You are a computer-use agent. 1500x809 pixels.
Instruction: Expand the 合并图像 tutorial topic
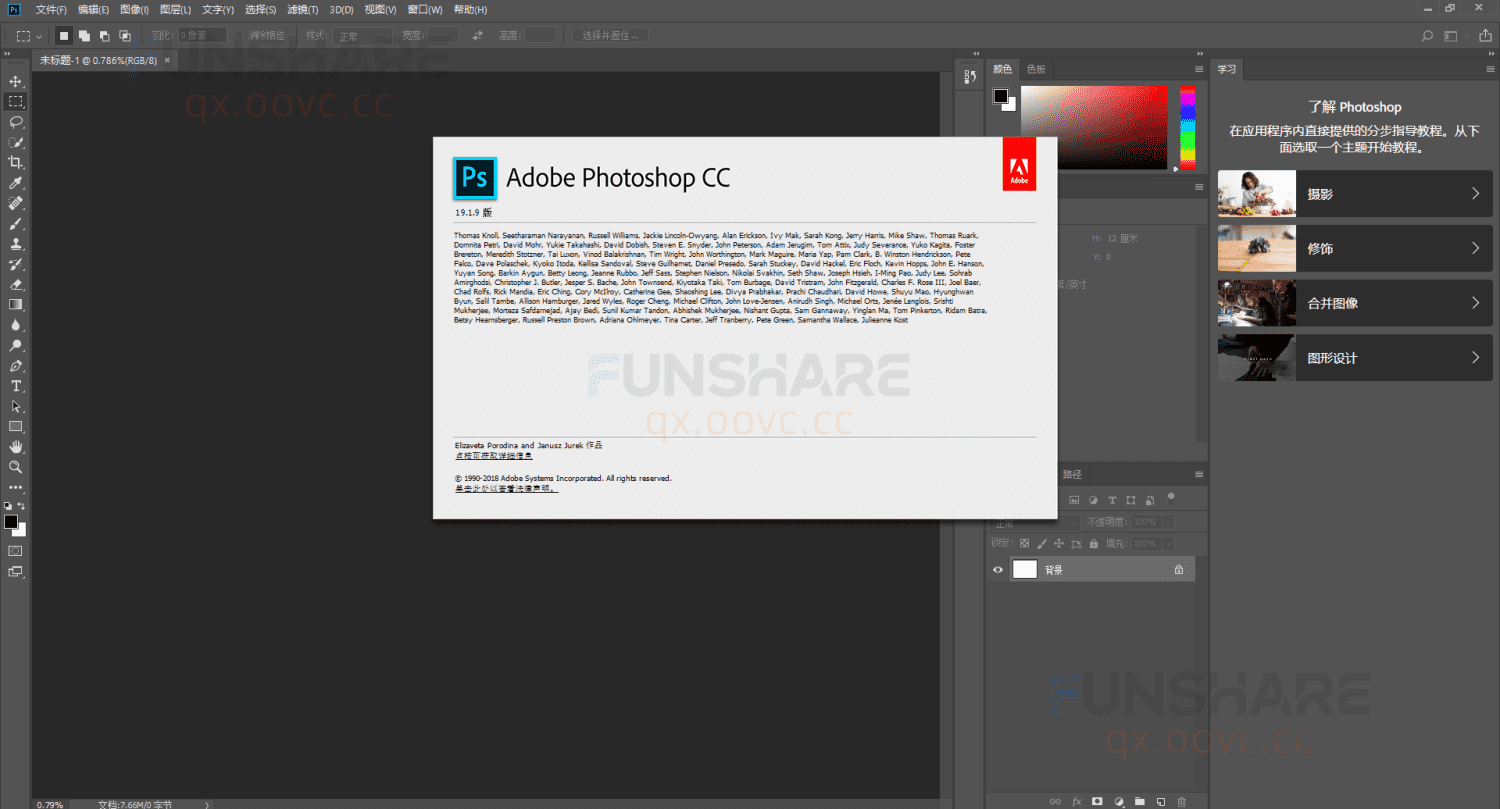click(x=1355, y=303)
